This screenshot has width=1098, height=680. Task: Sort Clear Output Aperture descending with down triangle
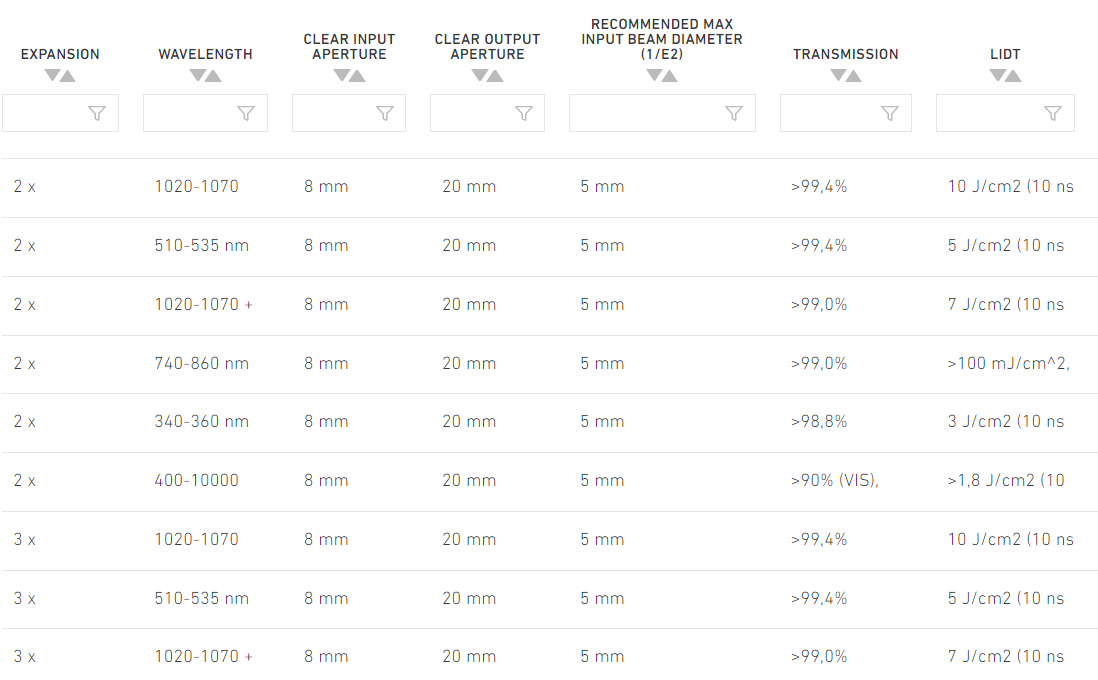[478, 76]
